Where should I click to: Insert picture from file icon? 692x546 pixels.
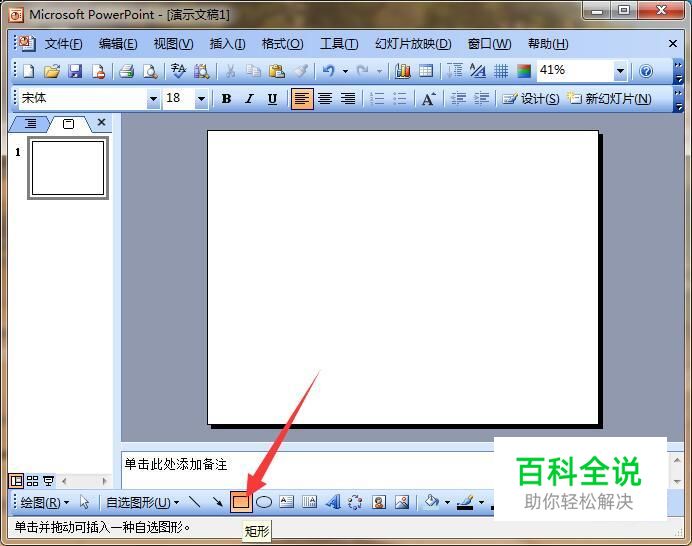[x=402, y=502]
